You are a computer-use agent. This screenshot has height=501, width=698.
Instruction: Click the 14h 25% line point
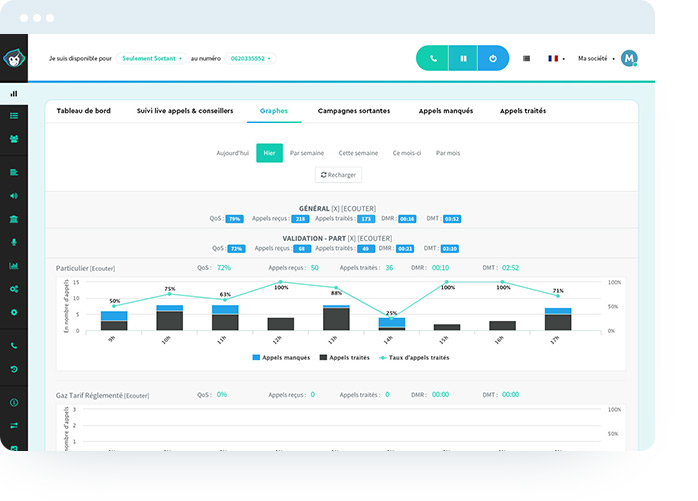pos(392,318)
